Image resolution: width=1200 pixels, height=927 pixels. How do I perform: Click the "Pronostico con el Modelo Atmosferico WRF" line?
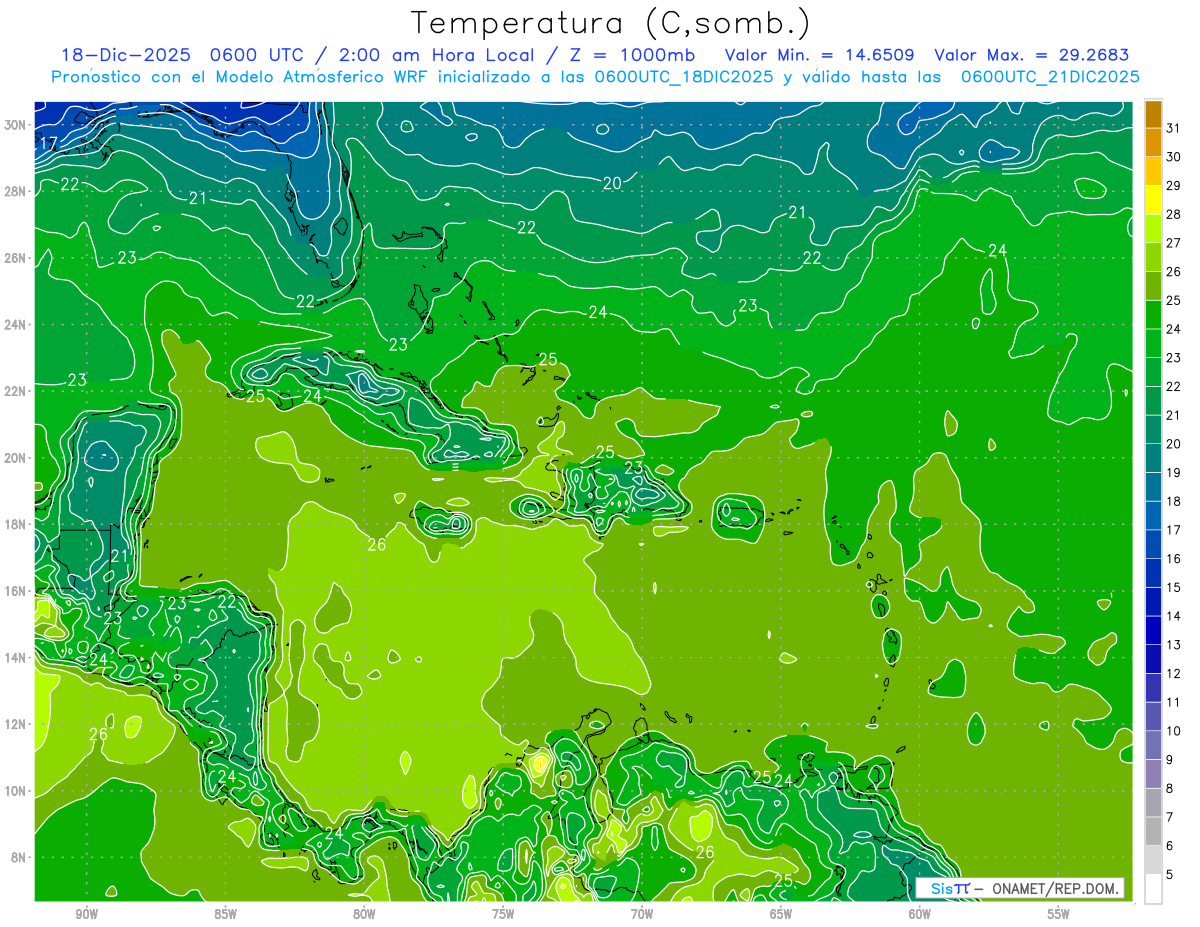pyautogui.click(x=595, y=76)
